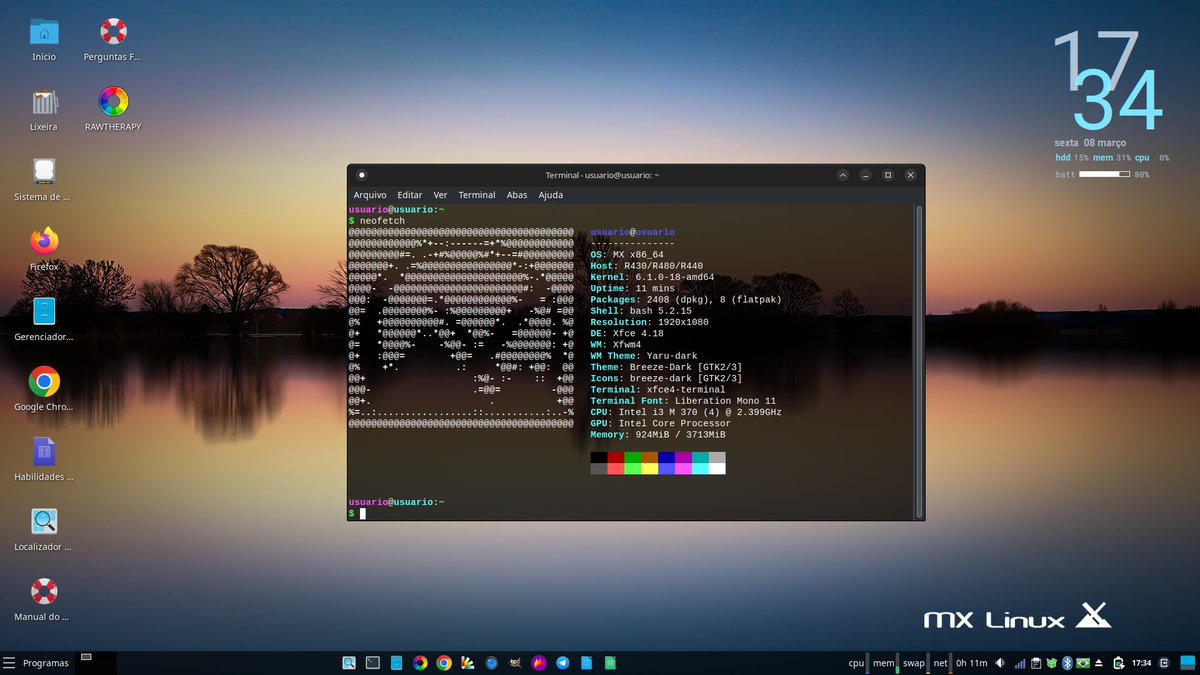Click the file search icon in the panel
The image size is (1200, 675).
[x=349, y=663]
